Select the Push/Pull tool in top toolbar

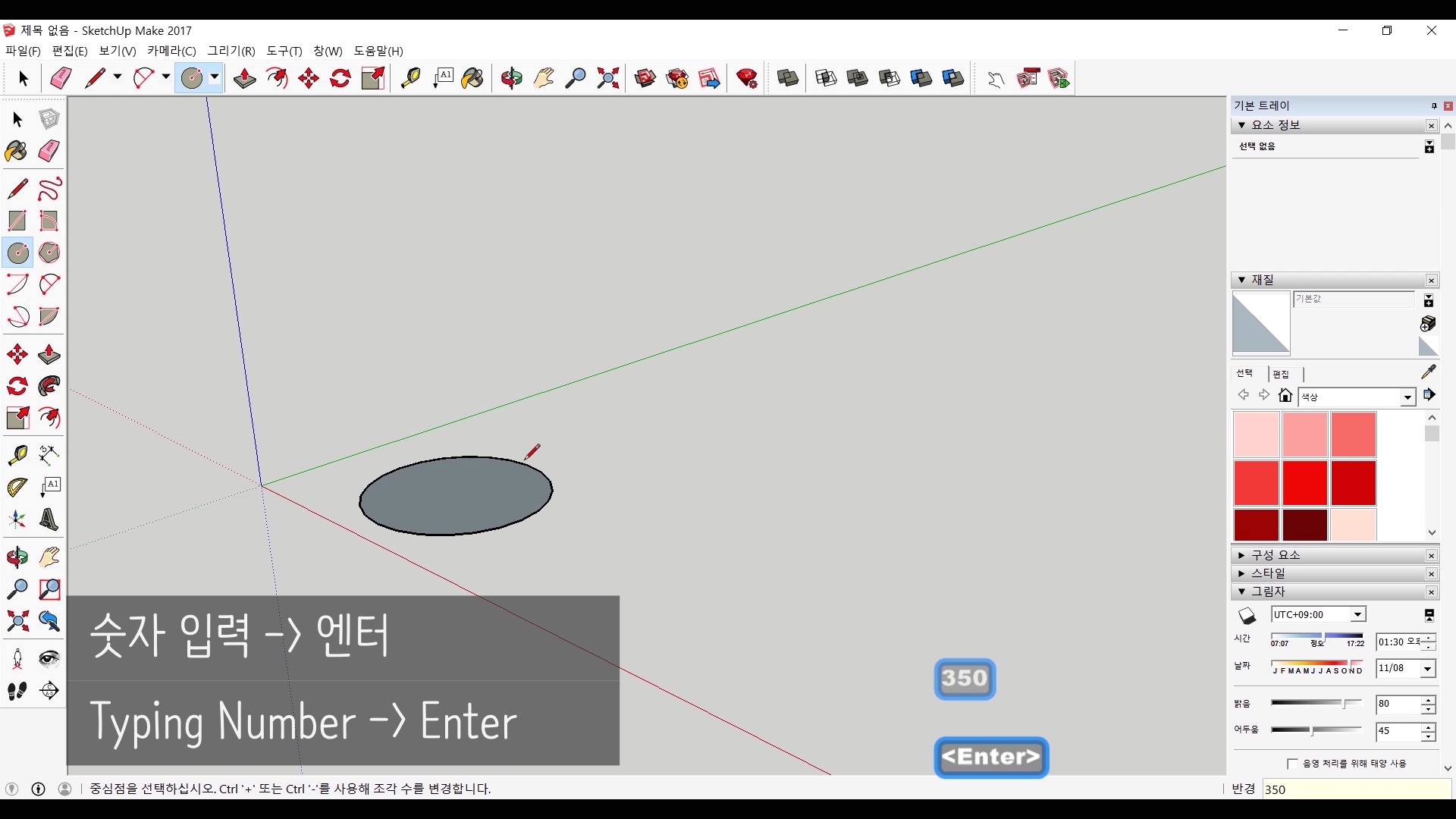point(244,78)
